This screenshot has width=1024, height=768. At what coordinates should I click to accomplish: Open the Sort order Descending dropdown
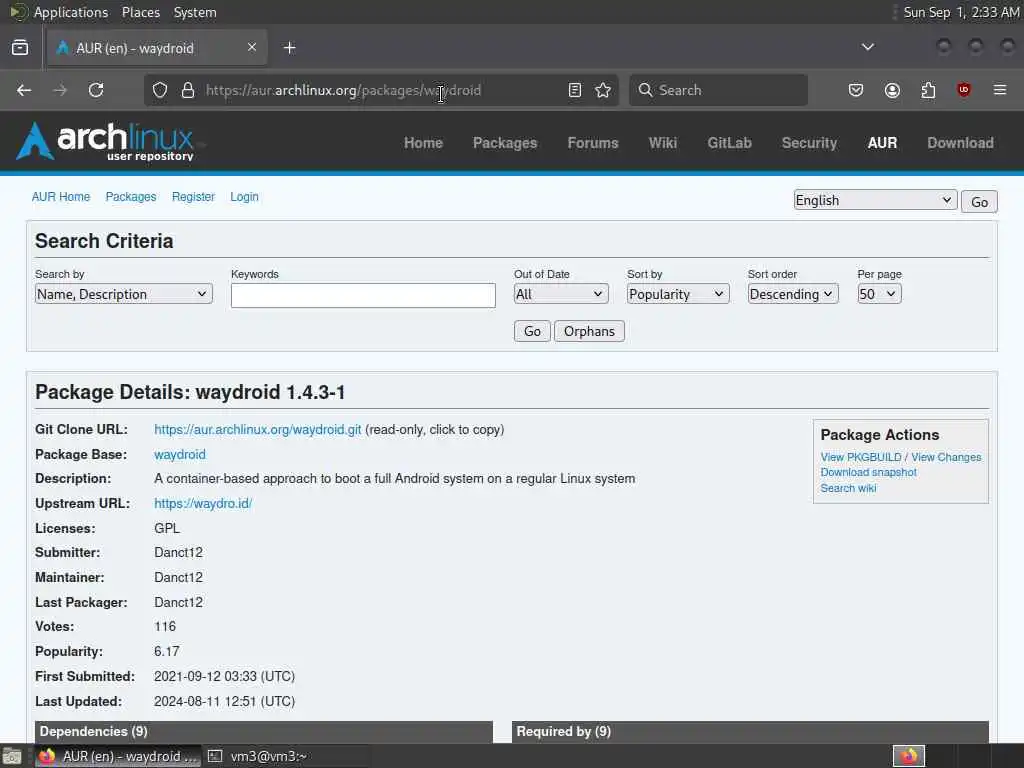pyautogui.click(x=793, y=294)
